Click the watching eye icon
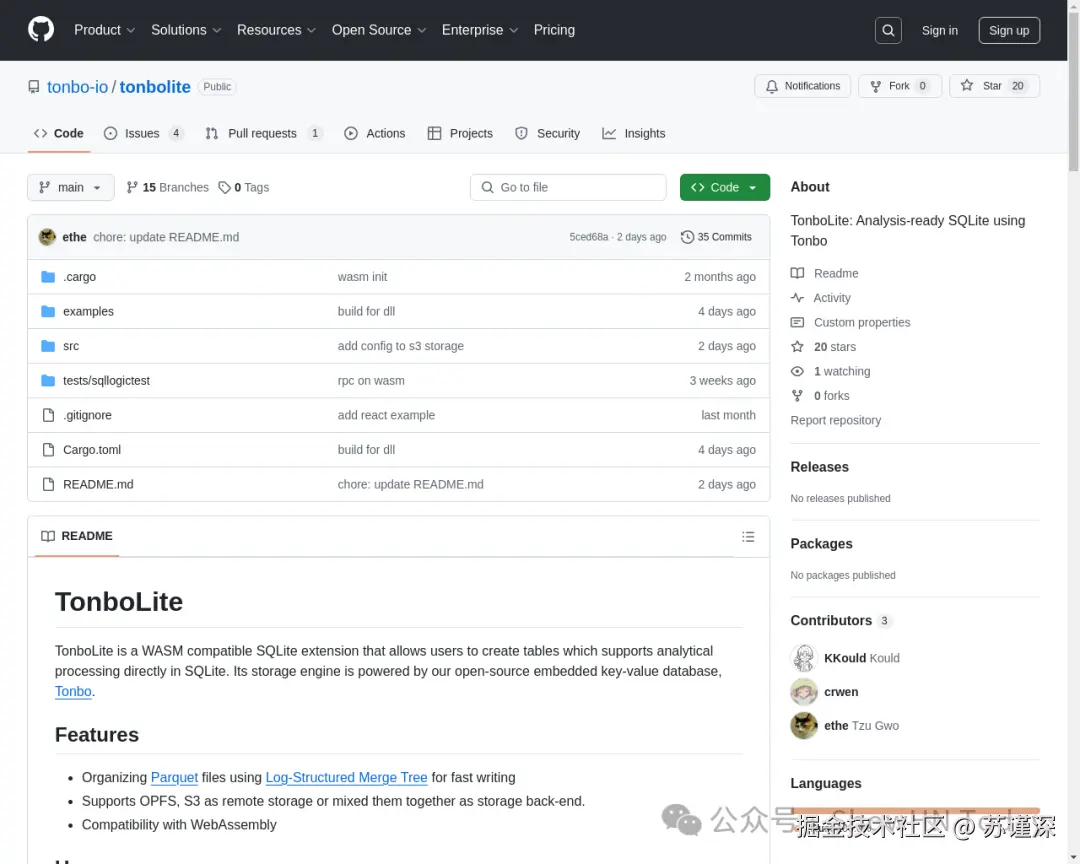Screen dimensions: 1080x864 click(x=797, y=371)
